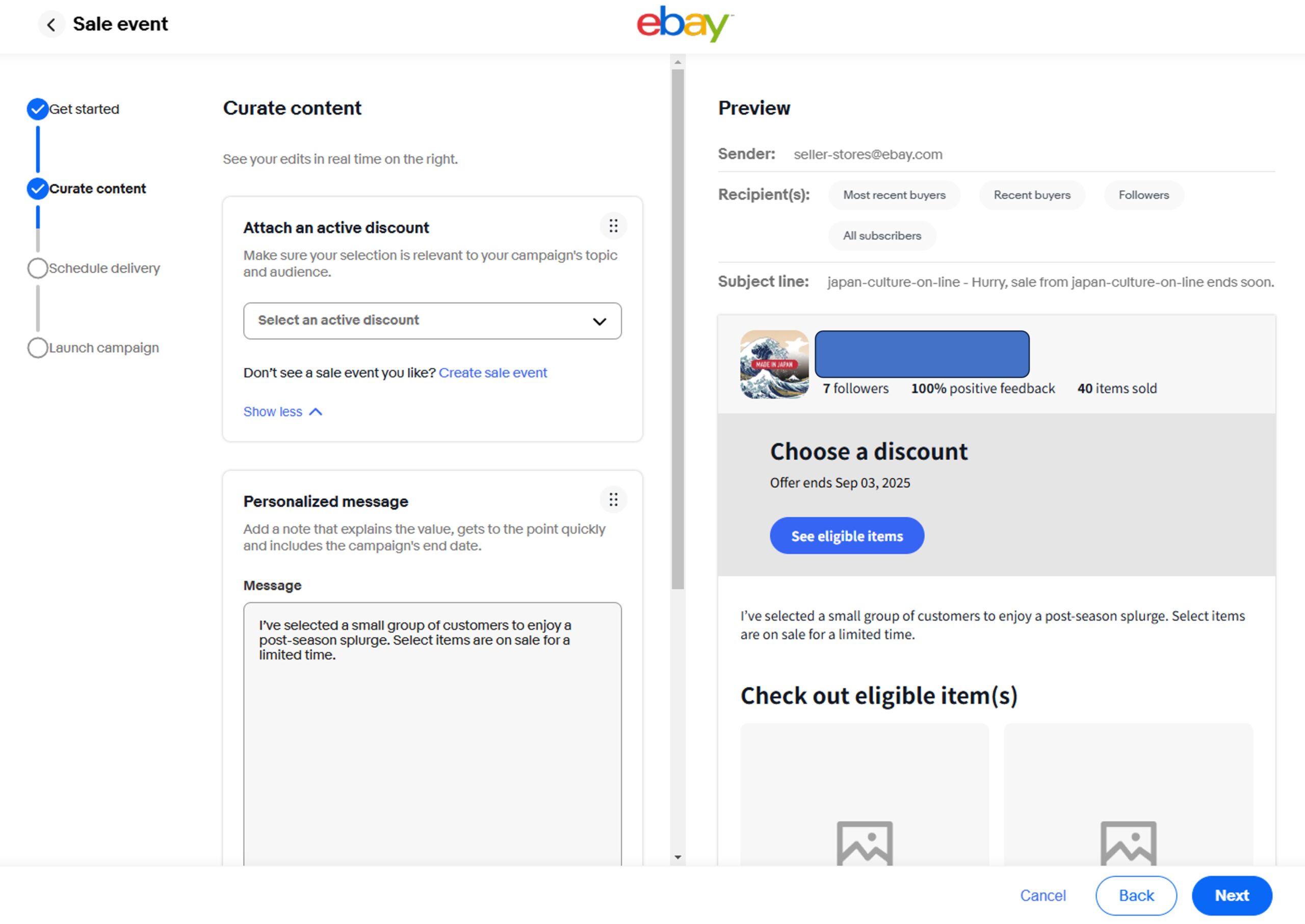Click the Most recent buyers recipient chip

click(x=894, y=195)
